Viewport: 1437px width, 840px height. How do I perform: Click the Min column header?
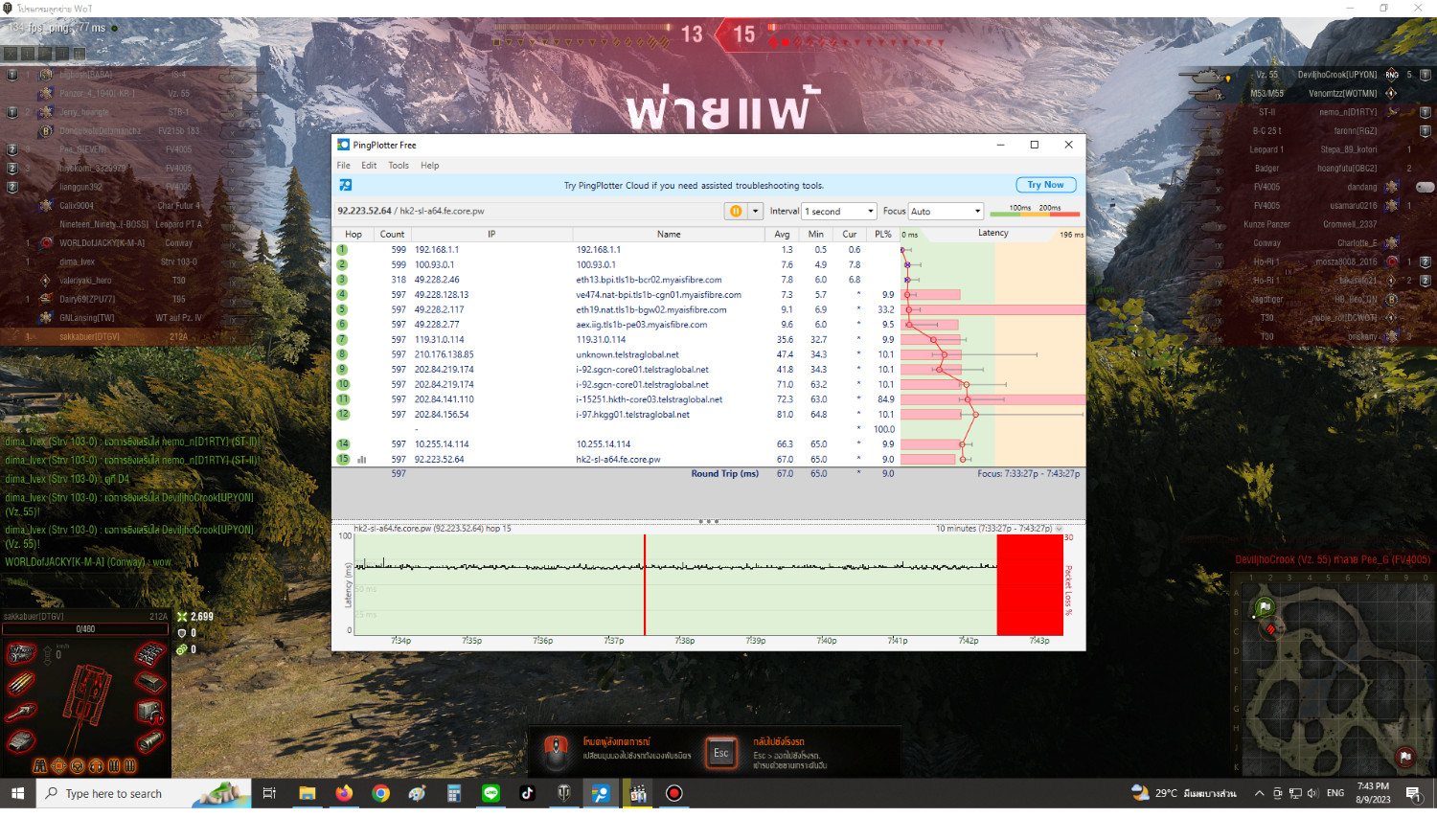tap(815, 234)
